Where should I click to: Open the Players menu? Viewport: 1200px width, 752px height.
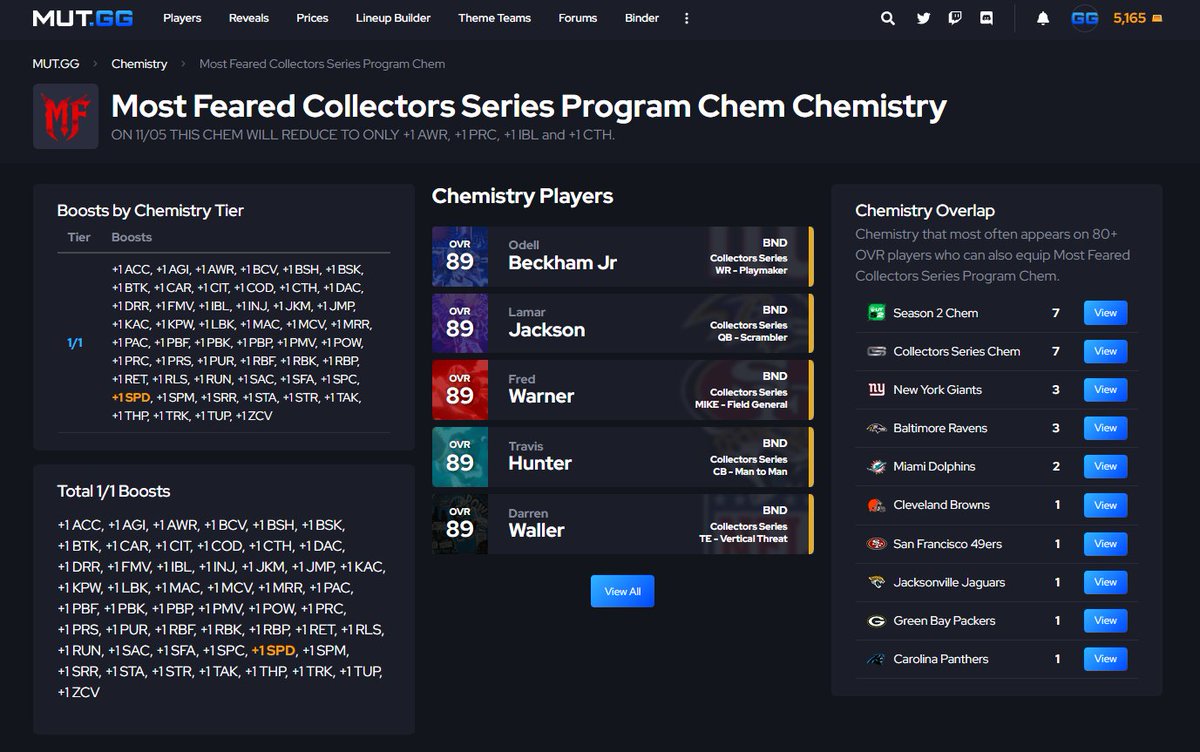click(x=182, y=18)
